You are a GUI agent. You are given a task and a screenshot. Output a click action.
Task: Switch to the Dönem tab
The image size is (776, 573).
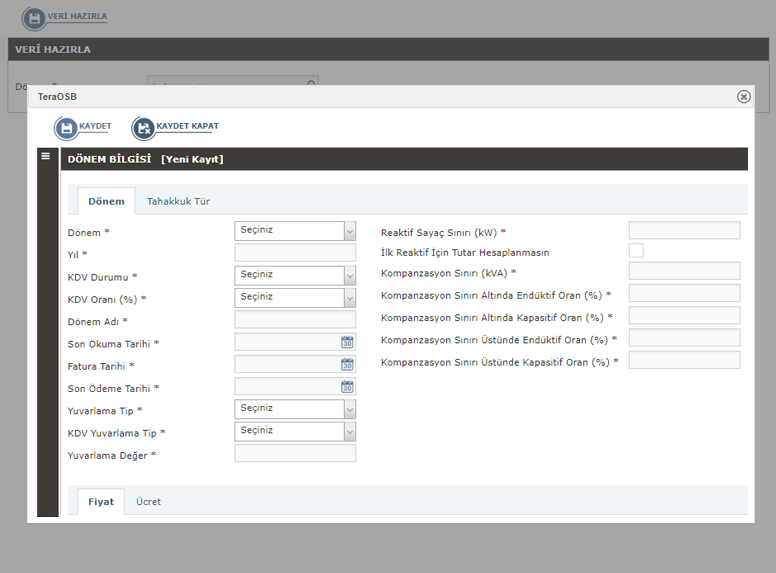click(x=106, y=201)
